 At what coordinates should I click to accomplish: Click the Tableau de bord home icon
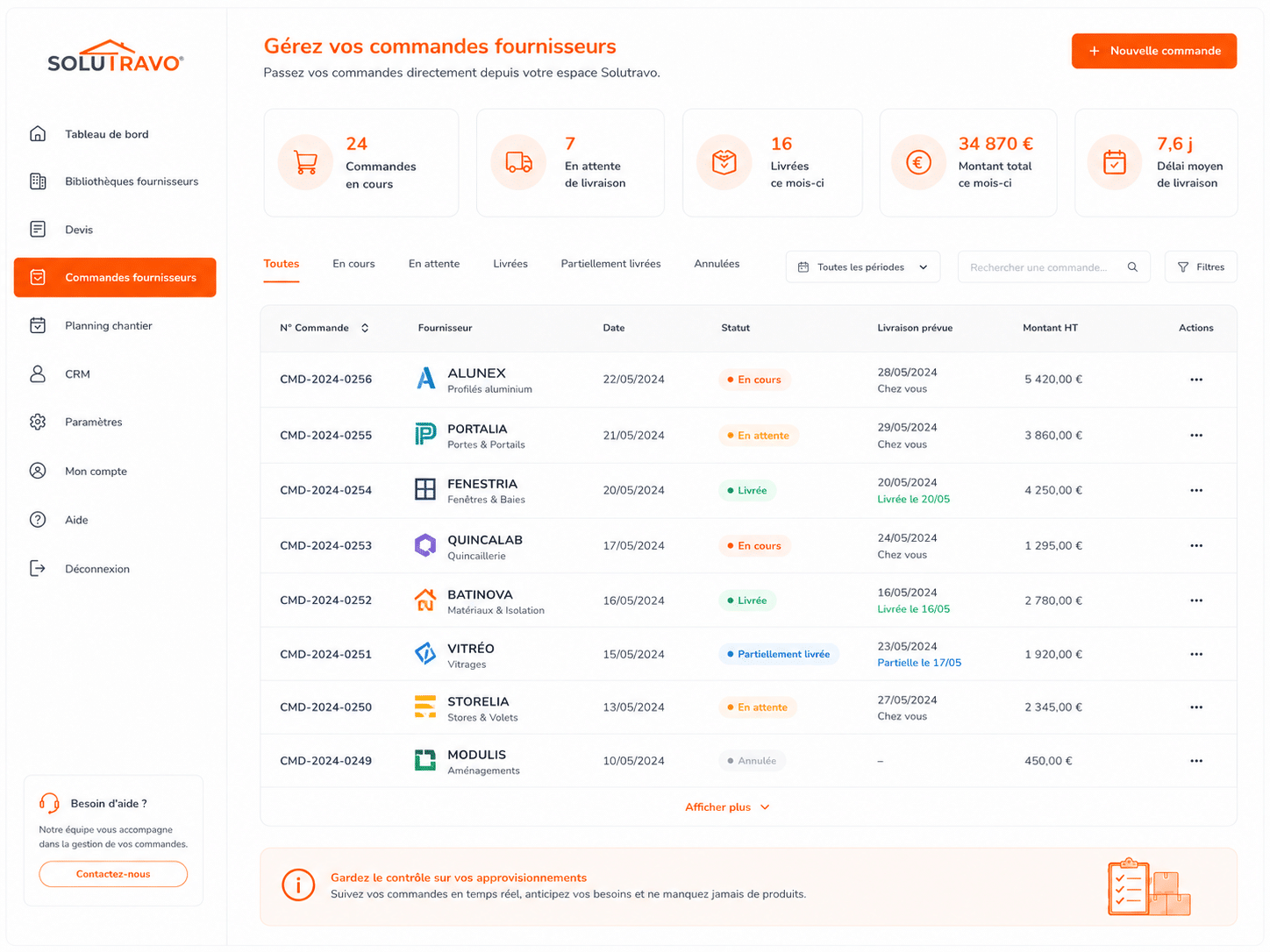[38, 134]
